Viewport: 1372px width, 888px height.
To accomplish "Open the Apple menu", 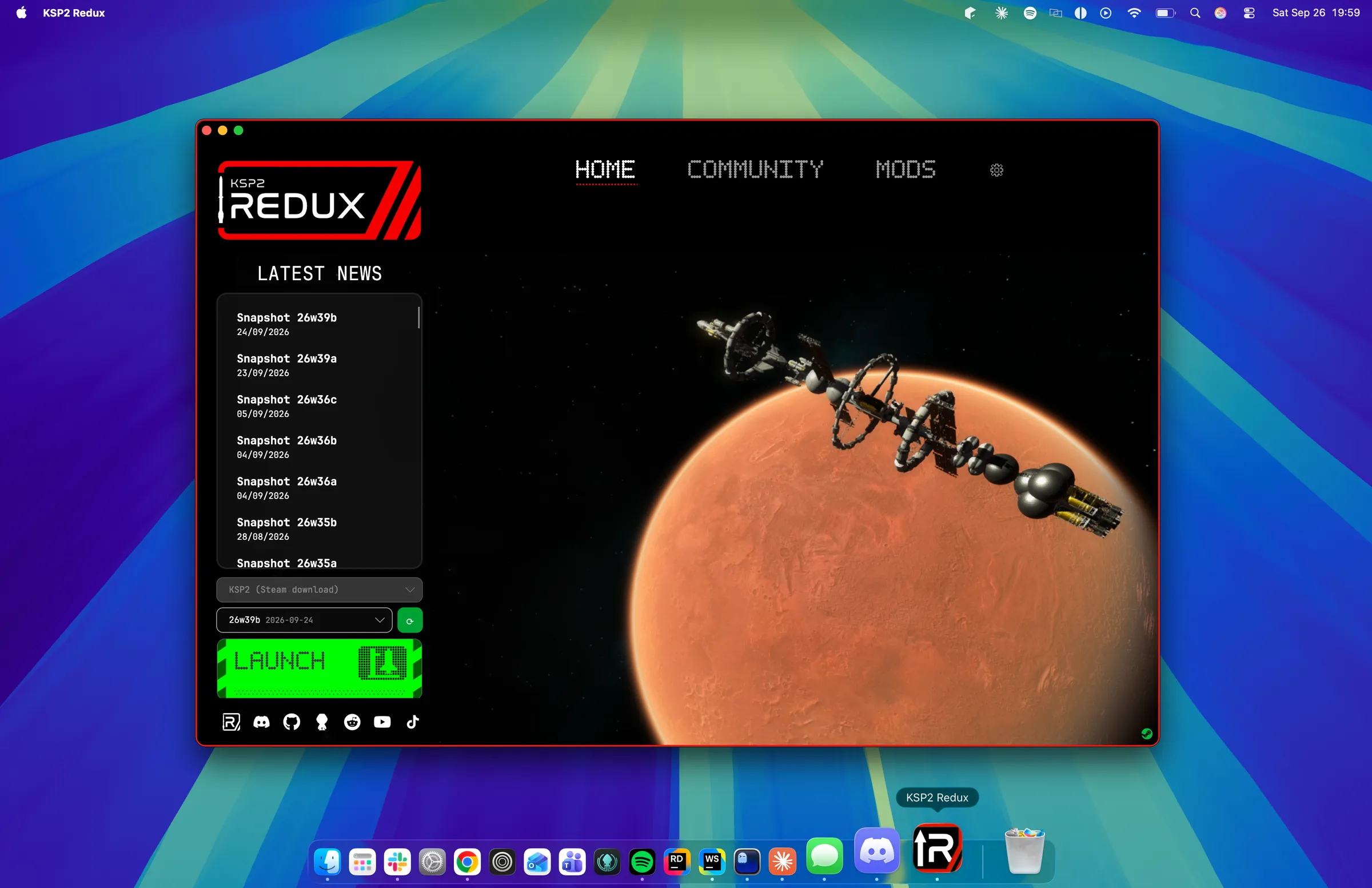I will pyautogui.click(x=21, y=13).
